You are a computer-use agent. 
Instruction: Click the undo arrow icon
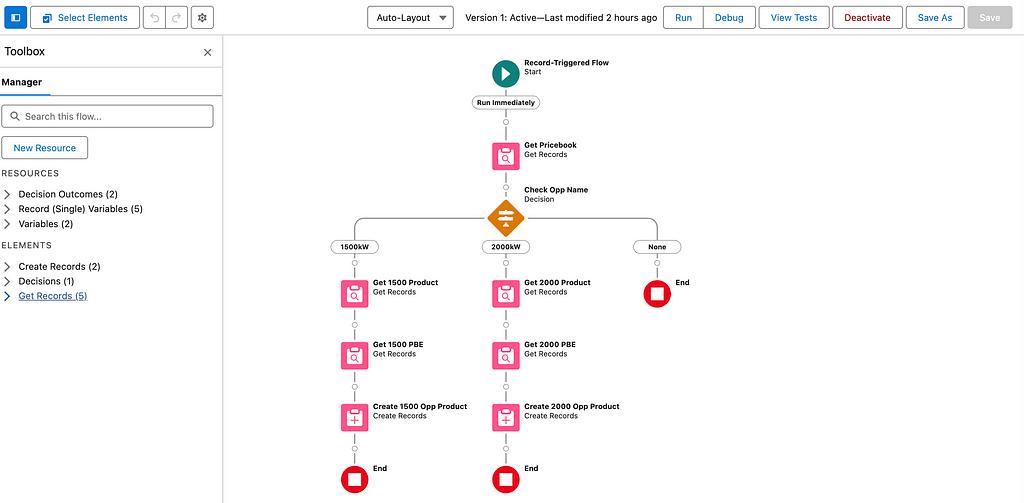[155, 18]
